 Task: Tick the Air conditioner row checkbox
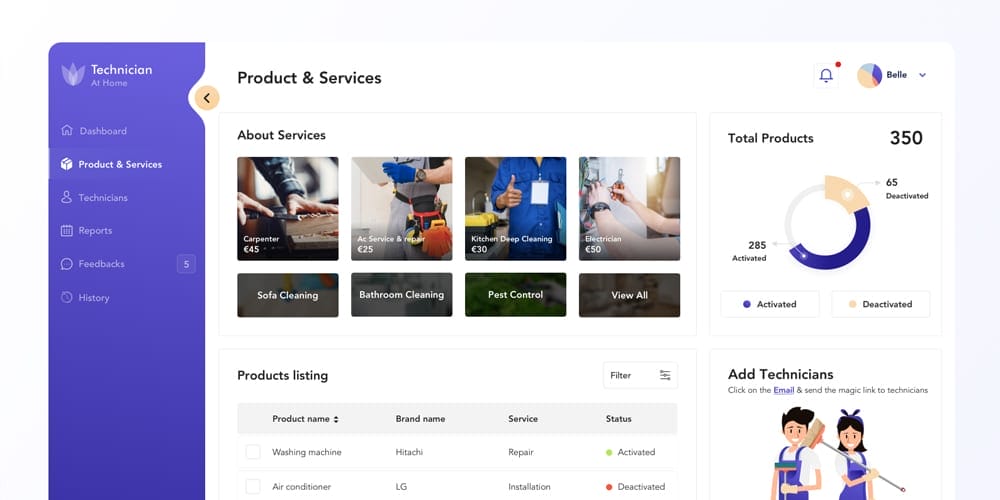pyautogui.click(x=253, y=486)
